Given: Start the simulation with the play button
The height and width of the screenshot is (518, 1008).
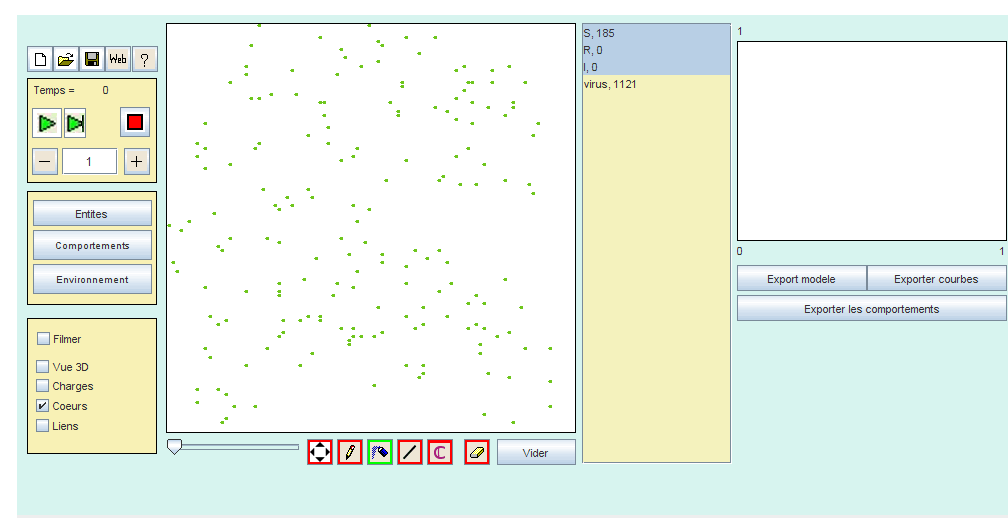Looking at the screenshot, I should coord(46,124).
